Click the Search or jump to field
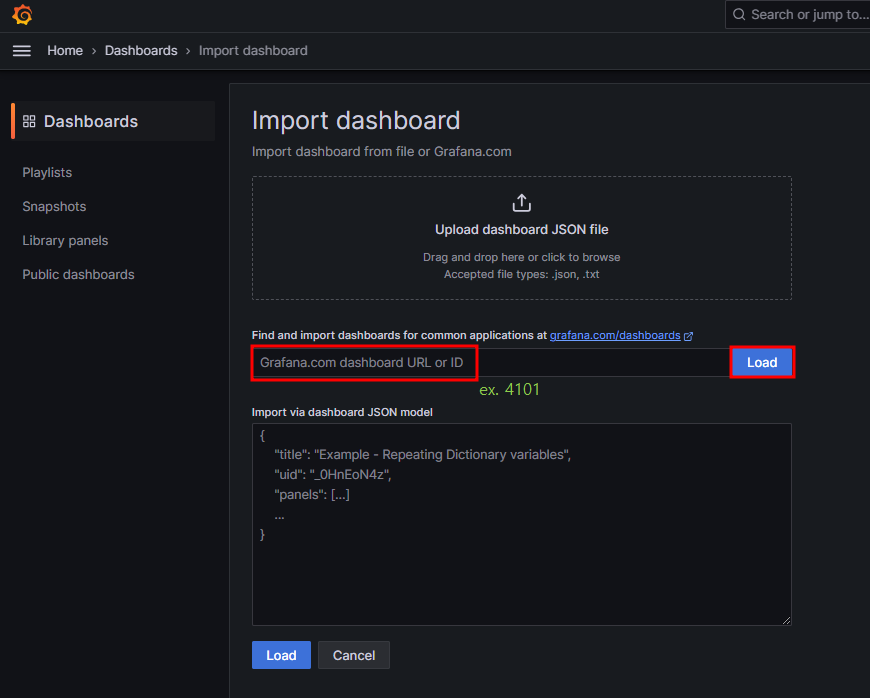This screenshot has height=698, width=870. click(x=798, y=14)
